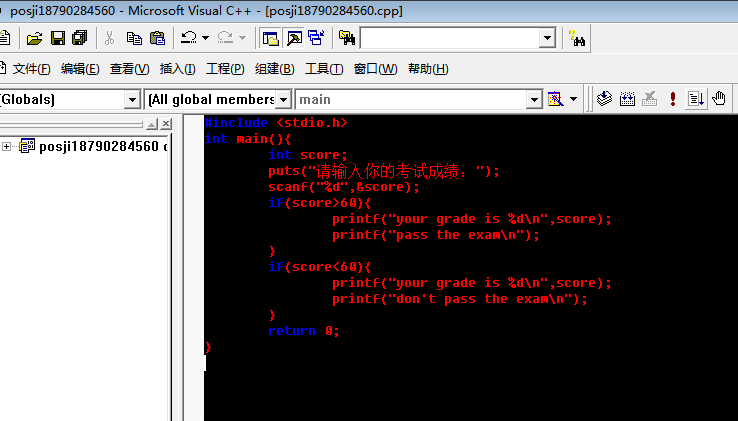Screen dimensions: 738x421
Task: Click the "if(score<60){" line
Action: tap(320, 267)
